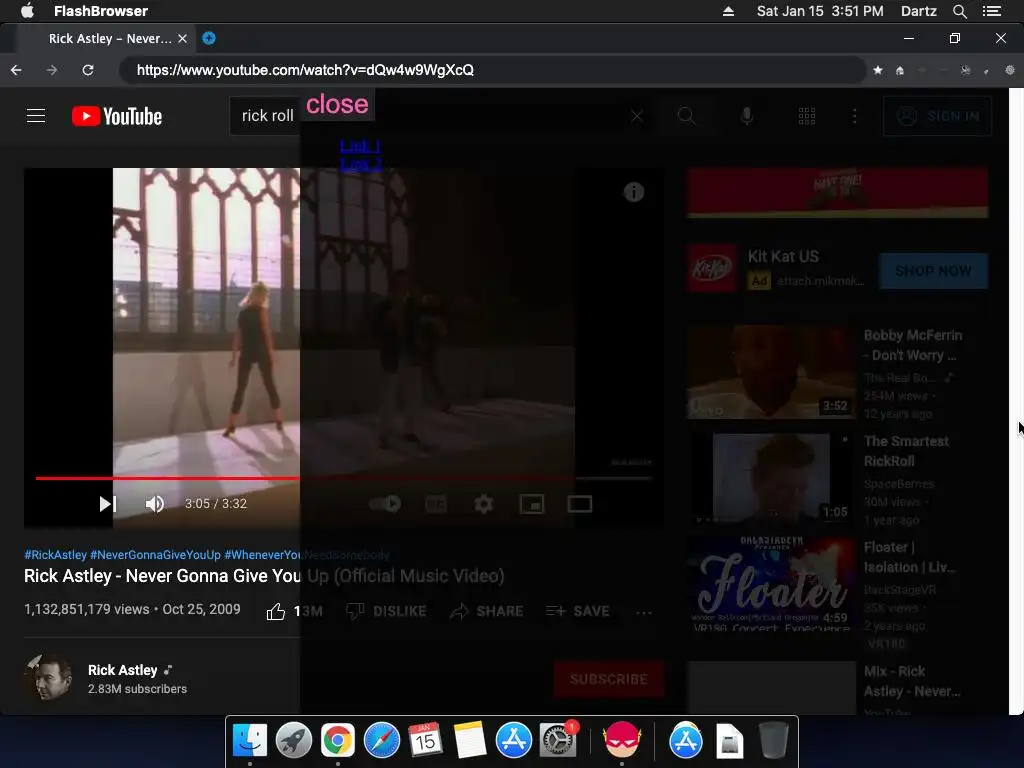Open the Floater Isolation video thumbnail

tap(771, 584)
